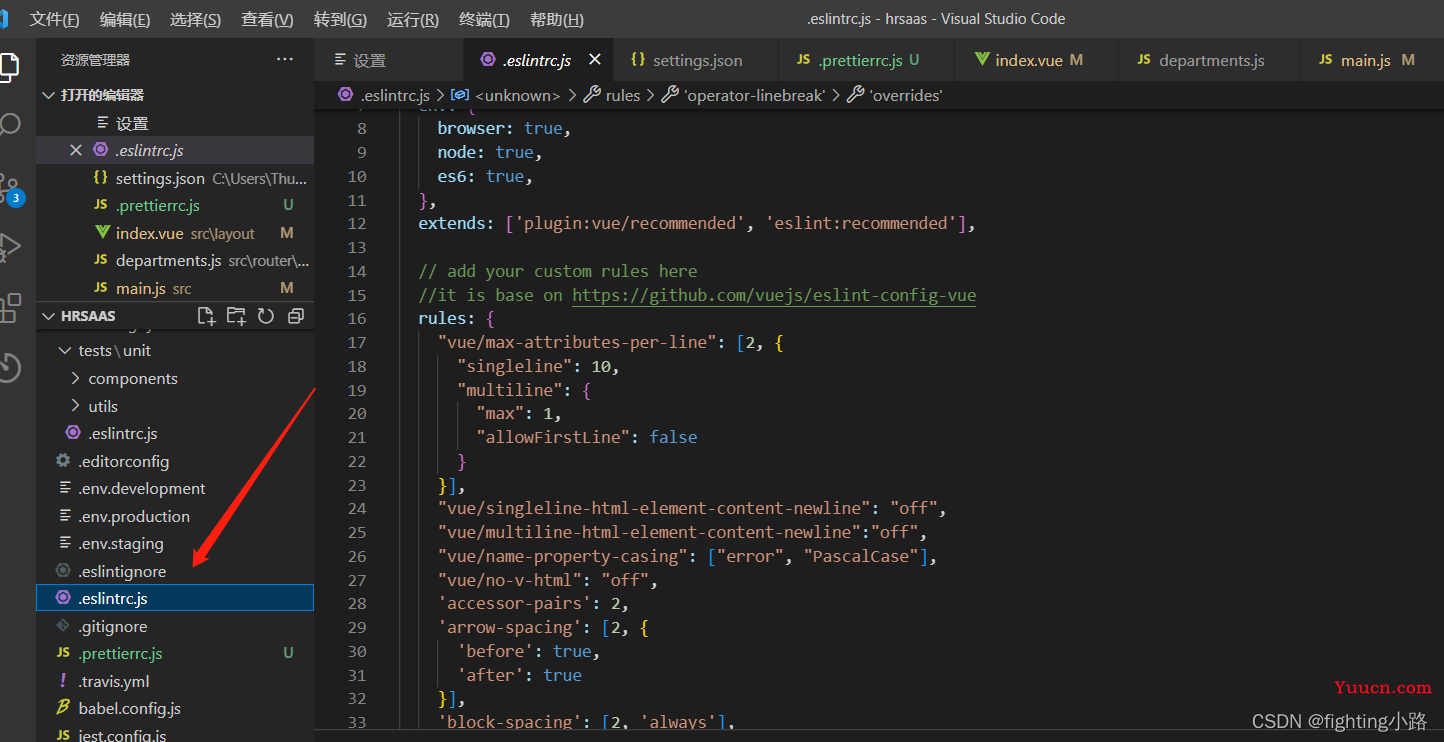
Task: Switch to the departments.js tab
Action: pos(1211,60)
